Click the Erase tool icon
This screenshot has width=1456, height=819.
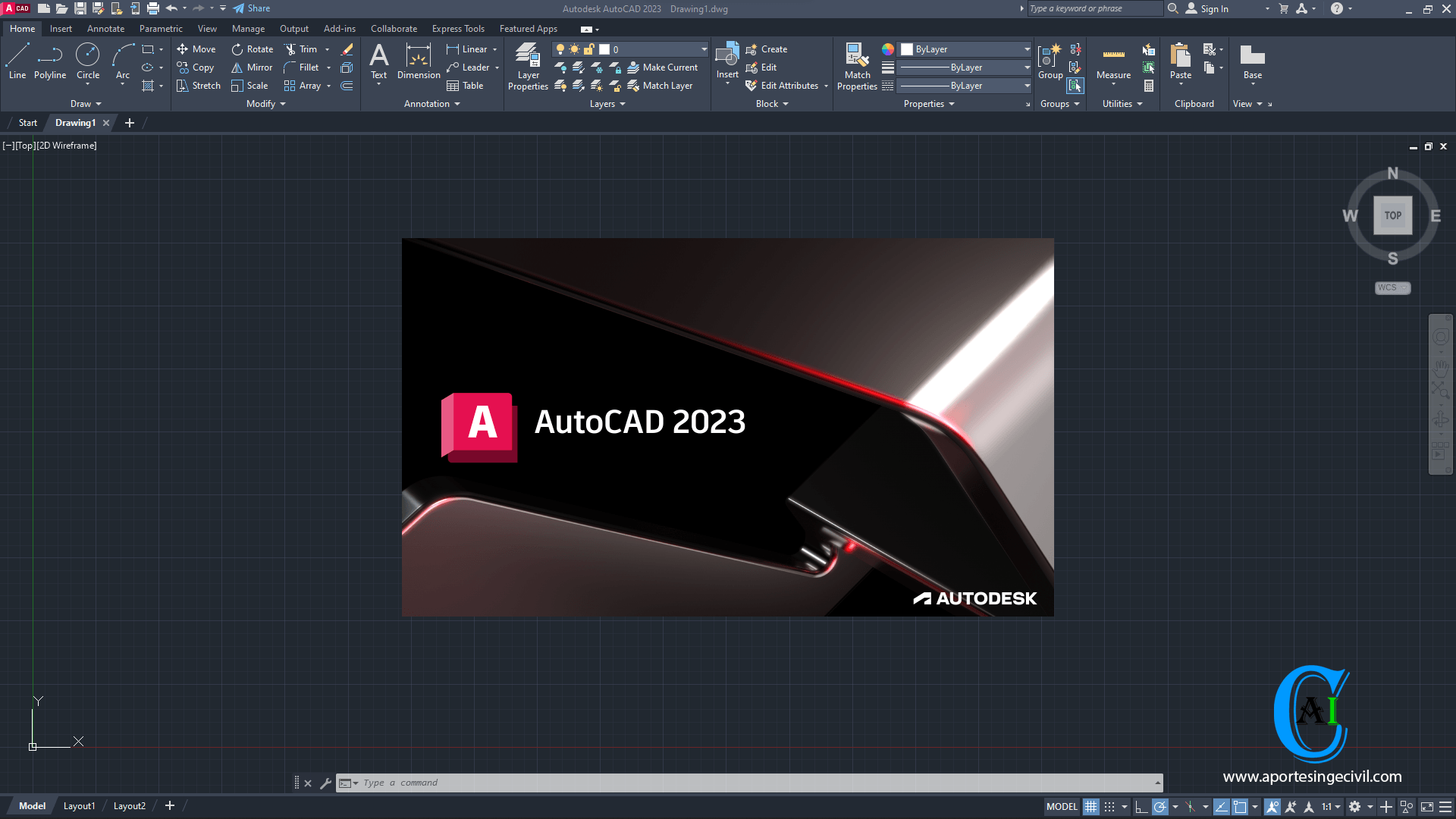[347, 49]
